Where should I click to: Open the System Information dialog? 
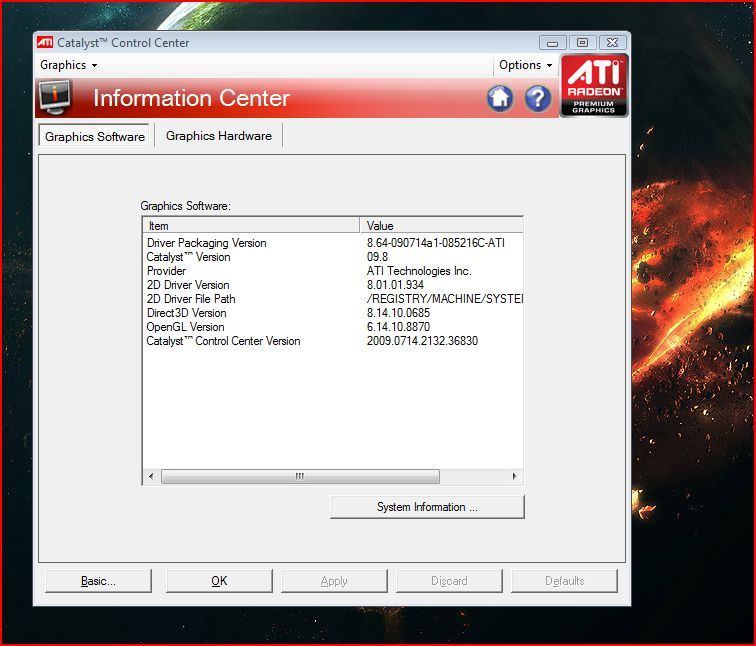click(x=427, y=507)
